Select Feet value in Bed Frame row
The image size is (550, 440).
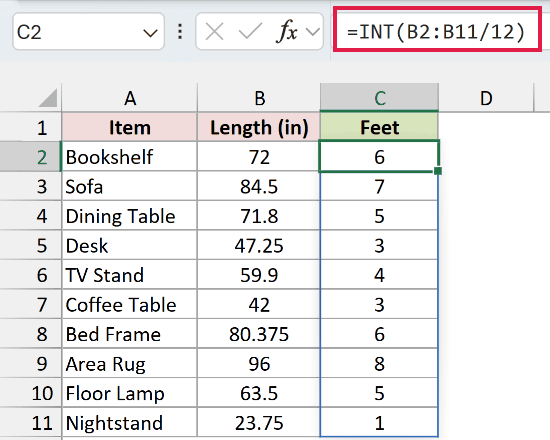click(x=379, y=334)
